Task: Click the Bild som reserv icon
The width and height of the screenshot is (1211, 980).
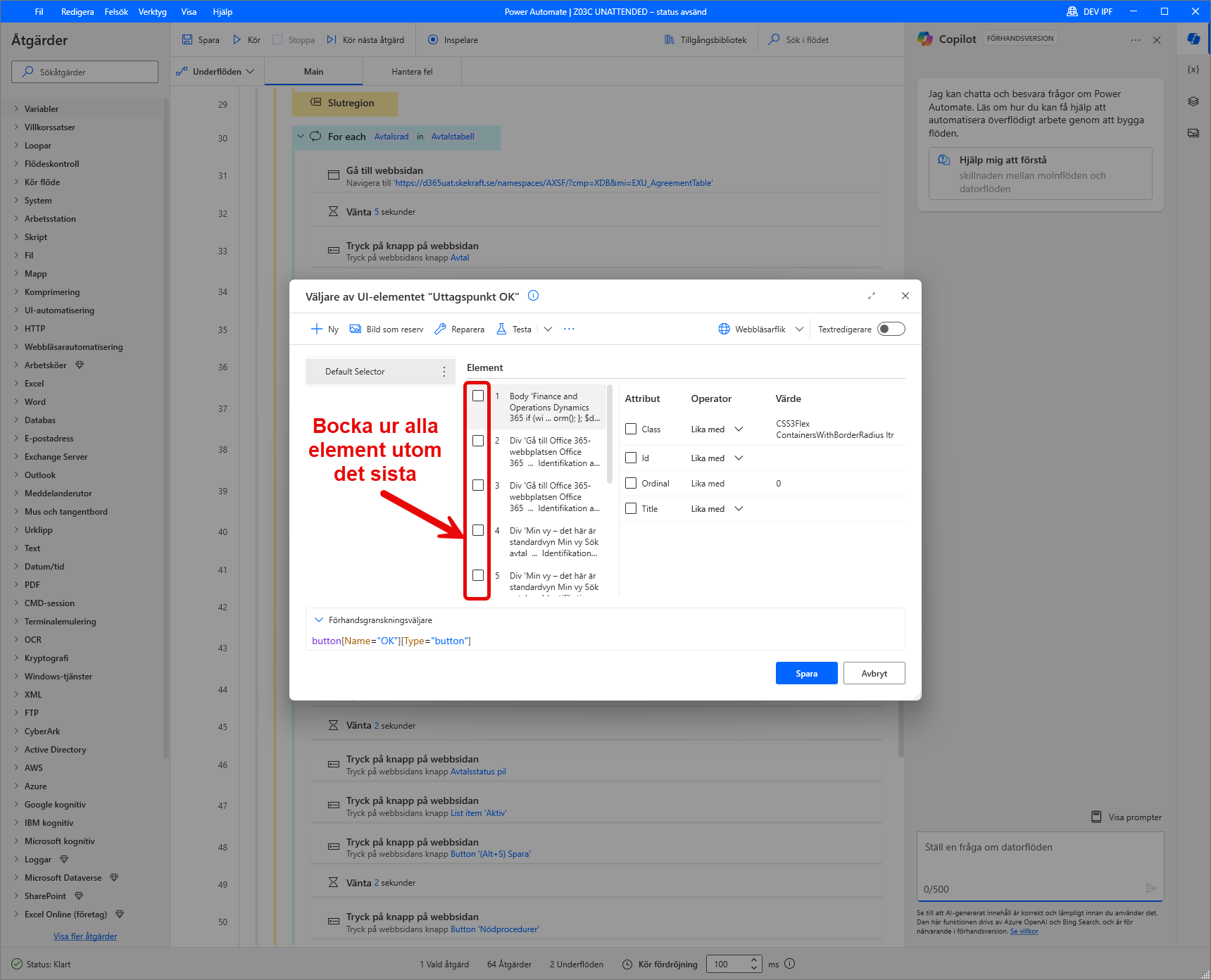Action: pyautogui.click(x=356, y=329)
